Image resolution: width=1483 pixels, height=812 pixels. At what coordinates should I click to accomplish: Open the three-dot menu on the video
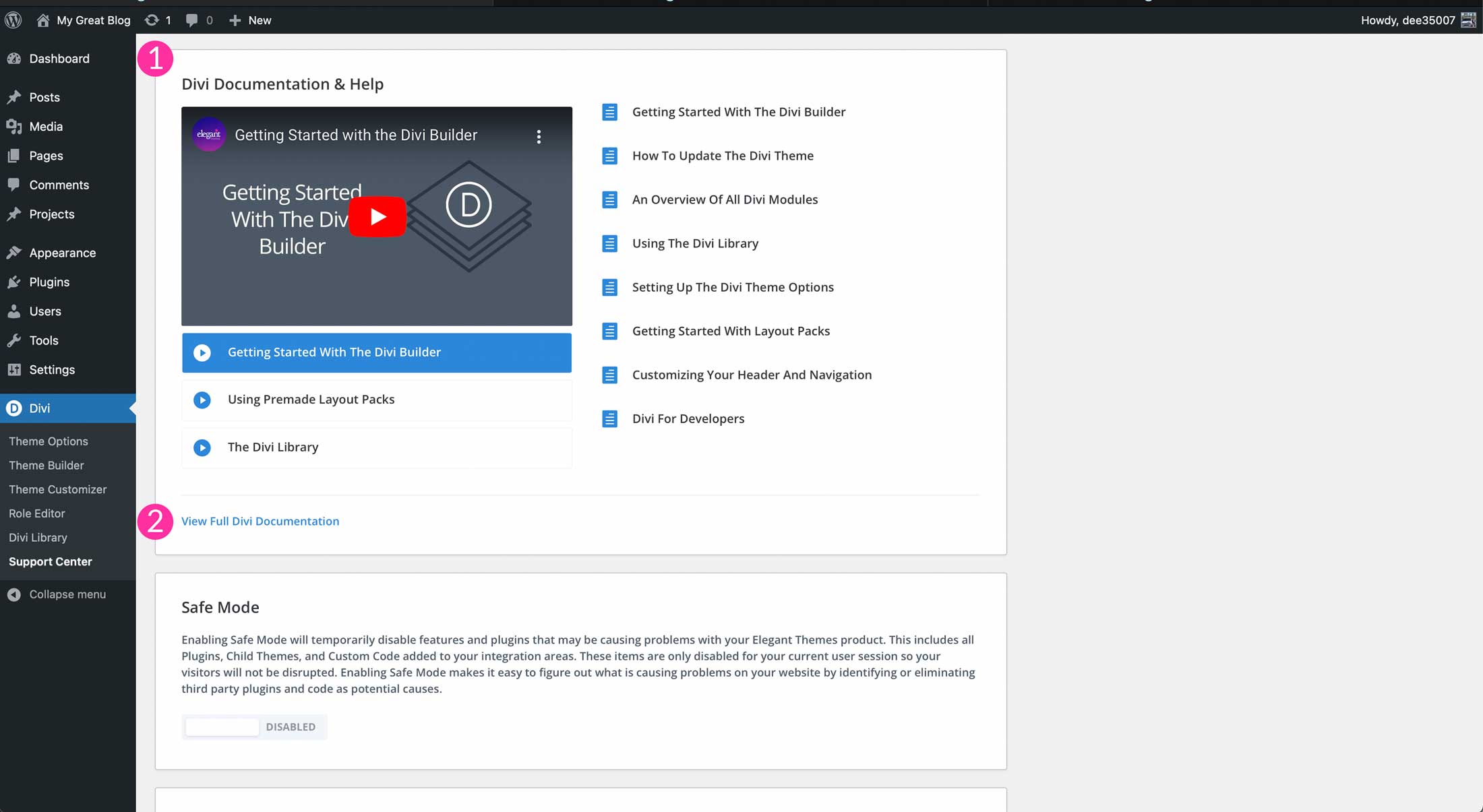(539, 135)
